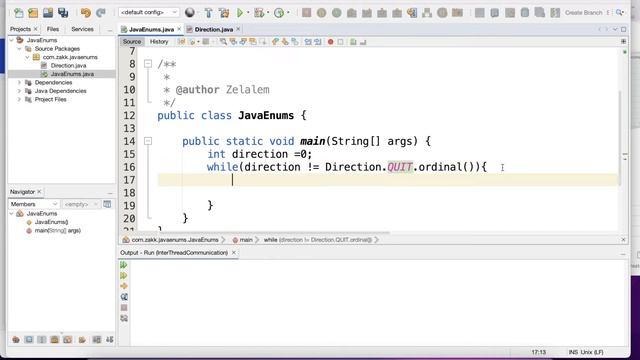This screenshot has width=640, height=360.
Task: Toggle Sort by Name in Navigator
Action: [97, 340]
